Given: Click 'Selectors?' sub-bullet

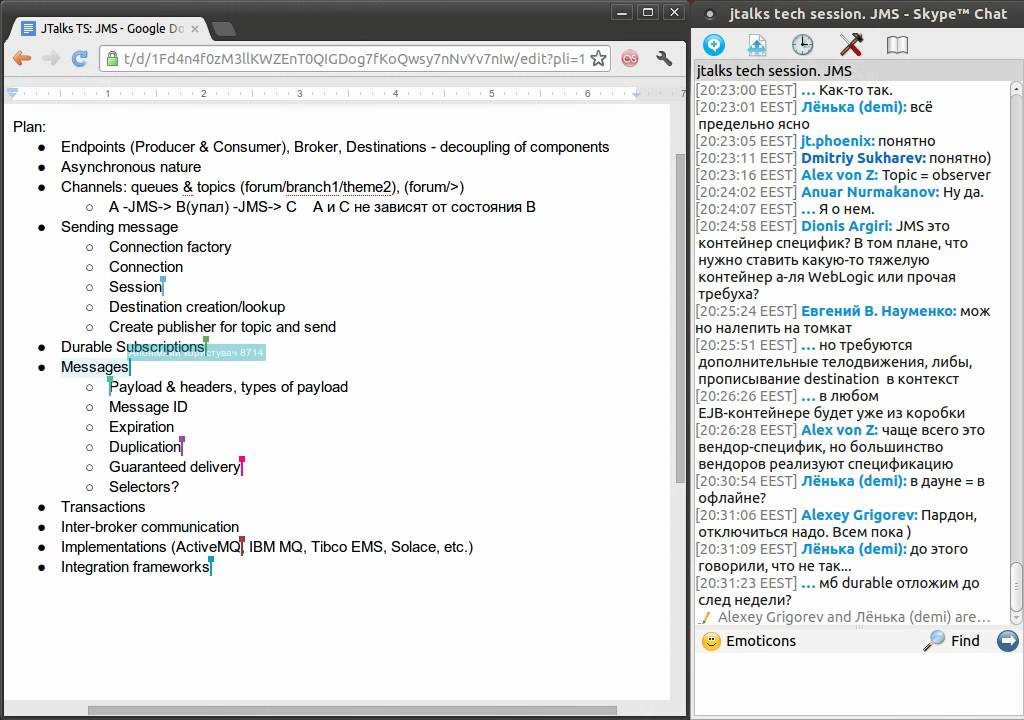Looking at the screenshot, I should click(144, 487).
